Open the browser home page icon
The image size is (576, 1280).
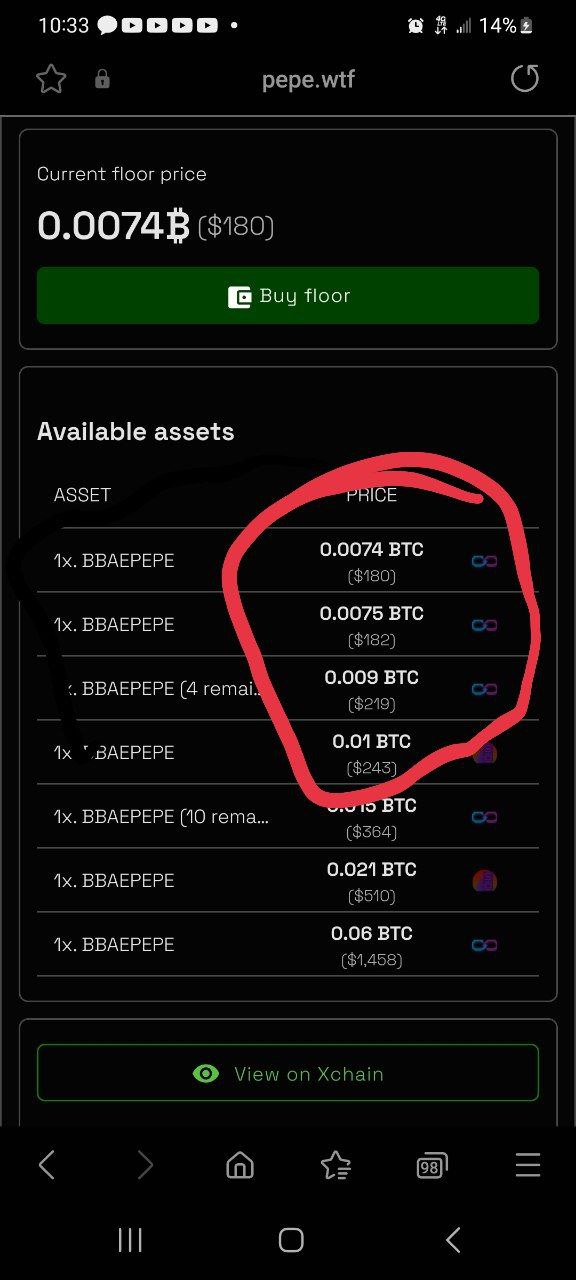(240, 1165)
